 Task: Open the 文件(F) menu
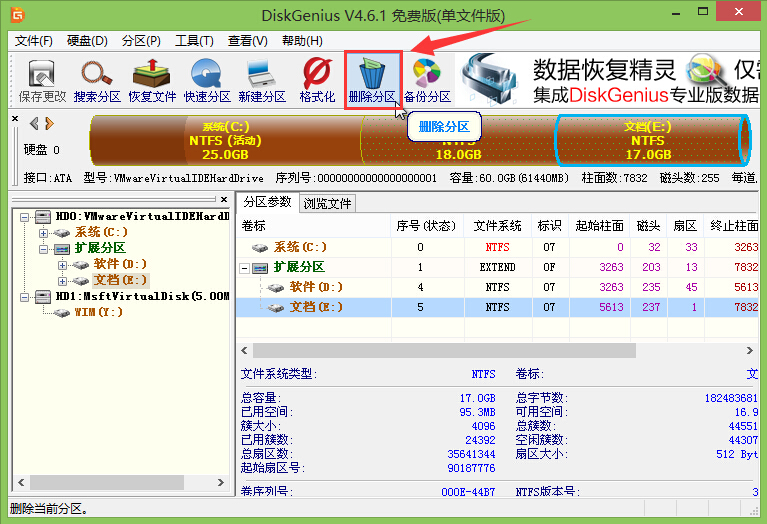click(33, 41)
